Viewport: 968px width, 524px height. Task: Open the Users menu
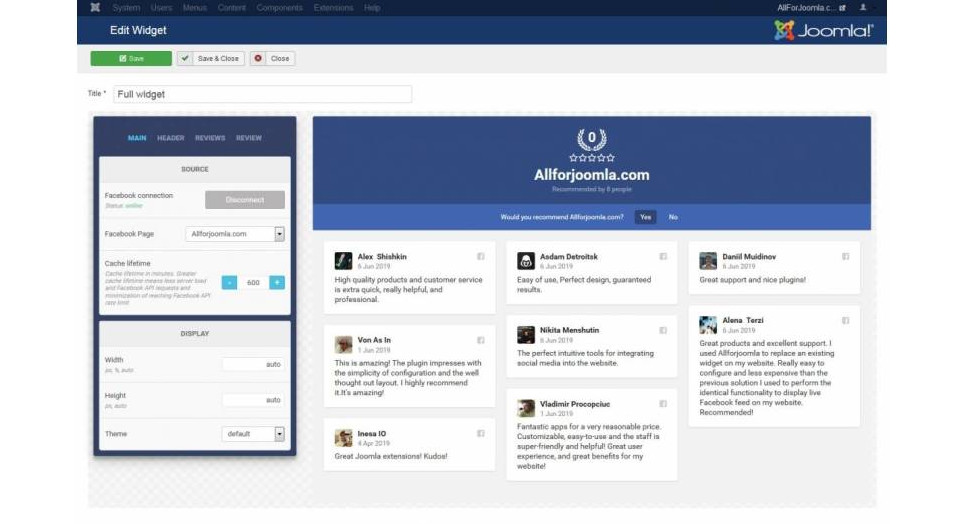coord(161,7)
